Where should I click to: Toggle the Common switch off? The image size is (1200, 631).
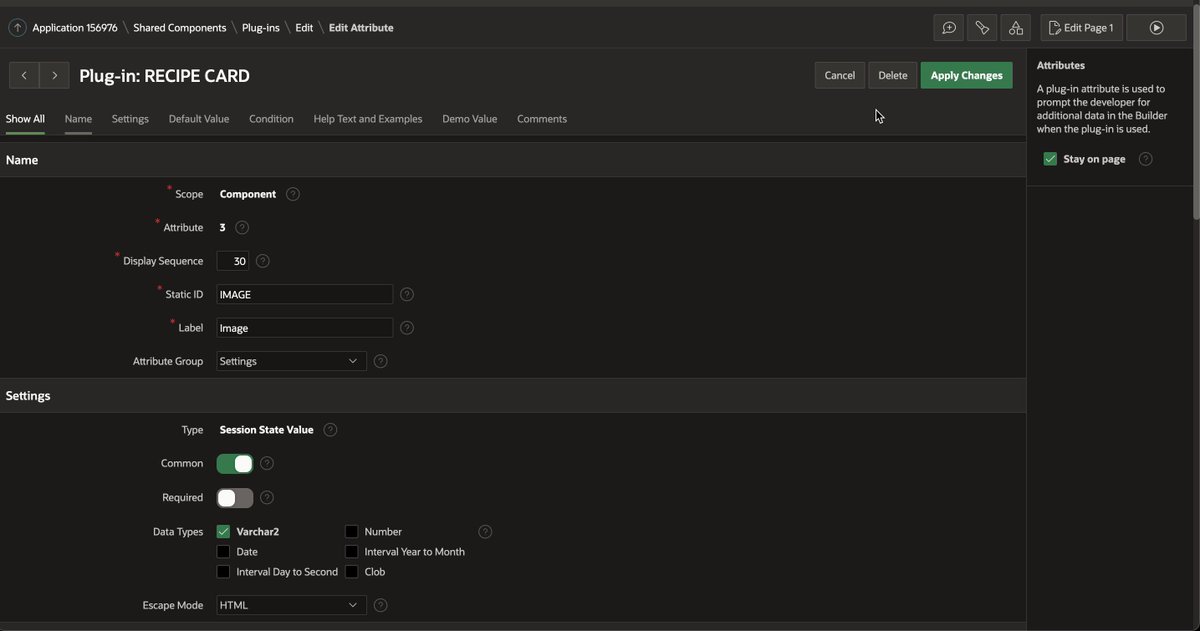pyautogui.click(x=235, y=464)
